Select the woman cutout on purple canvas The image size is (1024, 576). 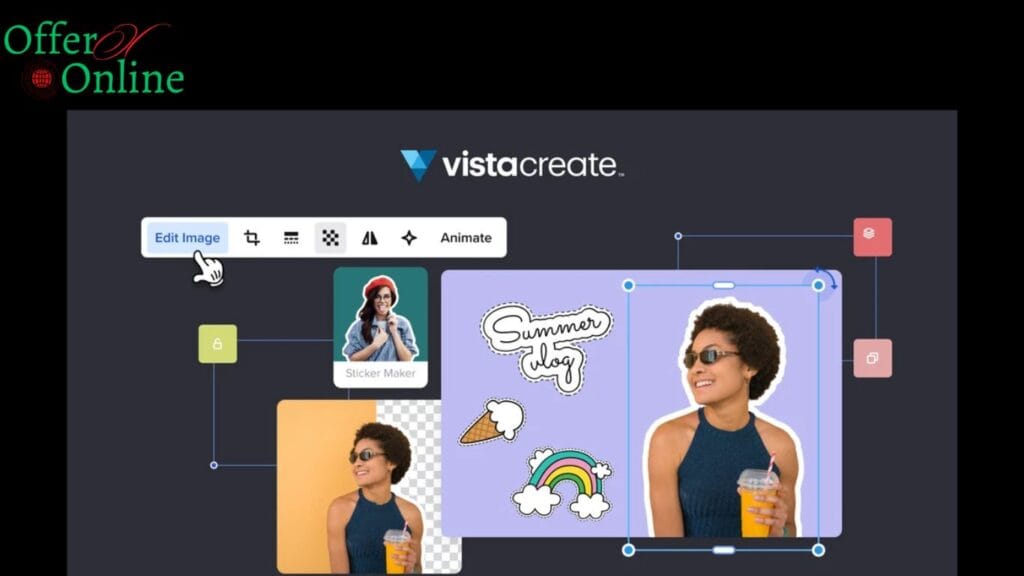point(724,418)
